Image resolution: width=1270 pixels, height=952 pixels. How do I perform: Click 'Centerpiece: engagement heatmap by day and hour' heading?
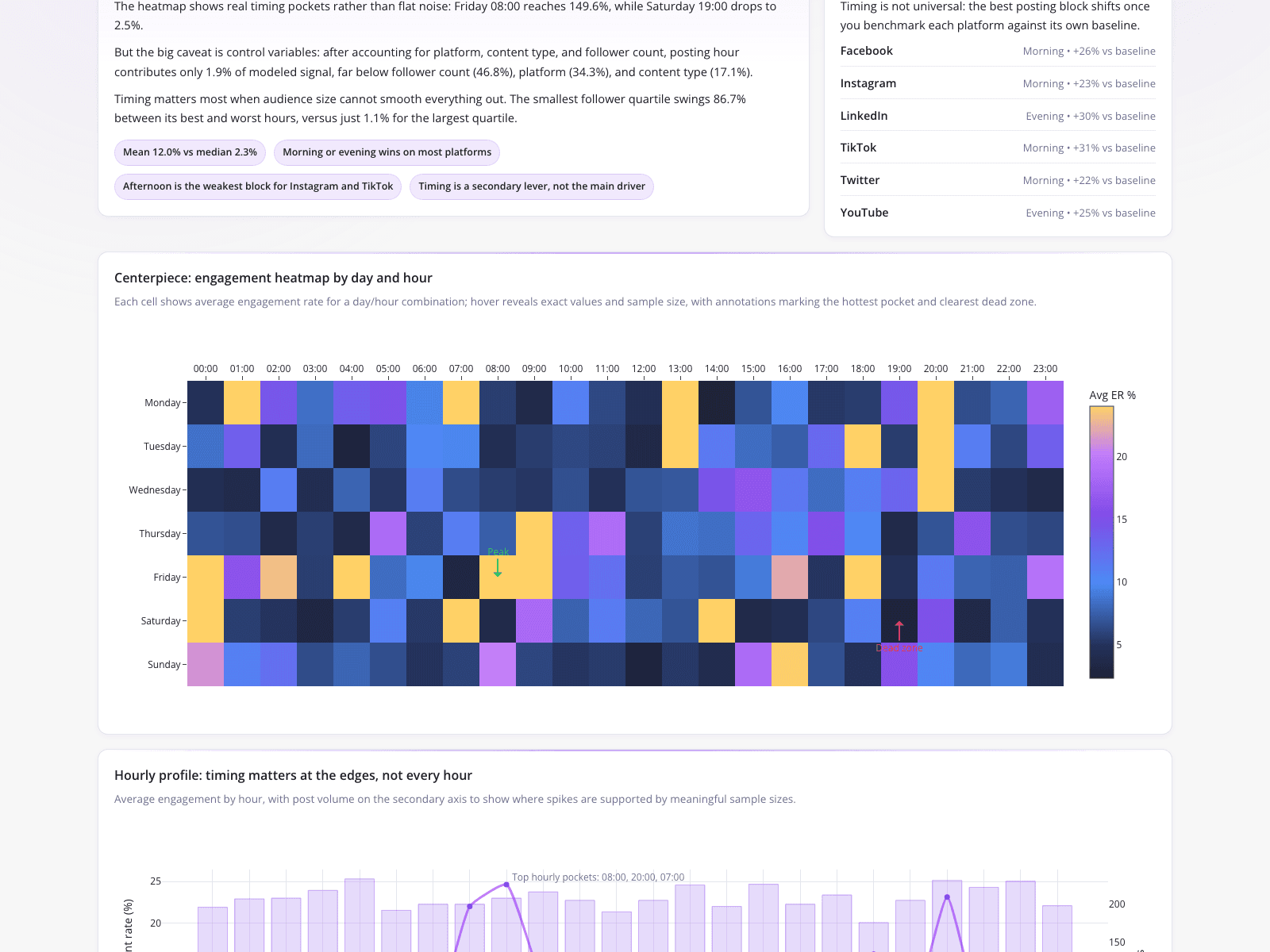point(273,278)
